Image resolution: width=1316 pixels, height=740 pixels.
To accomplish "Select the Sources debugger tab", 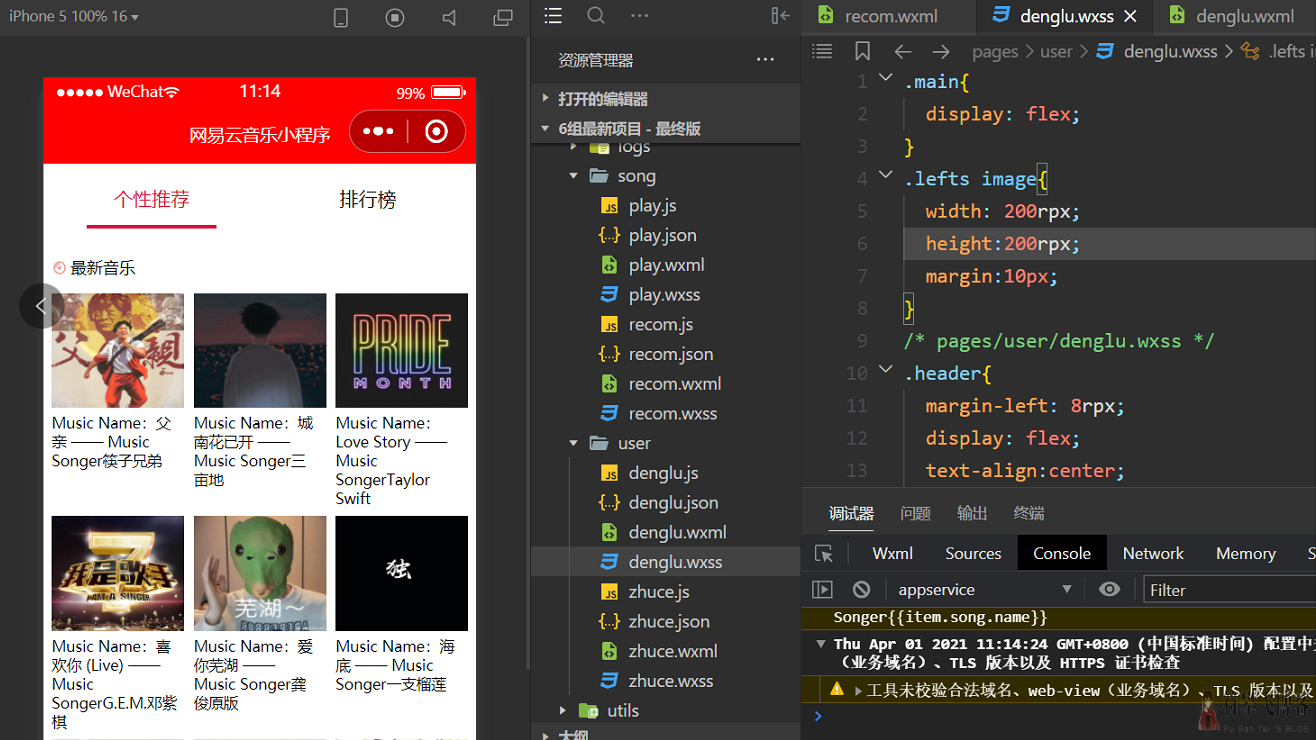I will 973,553.
